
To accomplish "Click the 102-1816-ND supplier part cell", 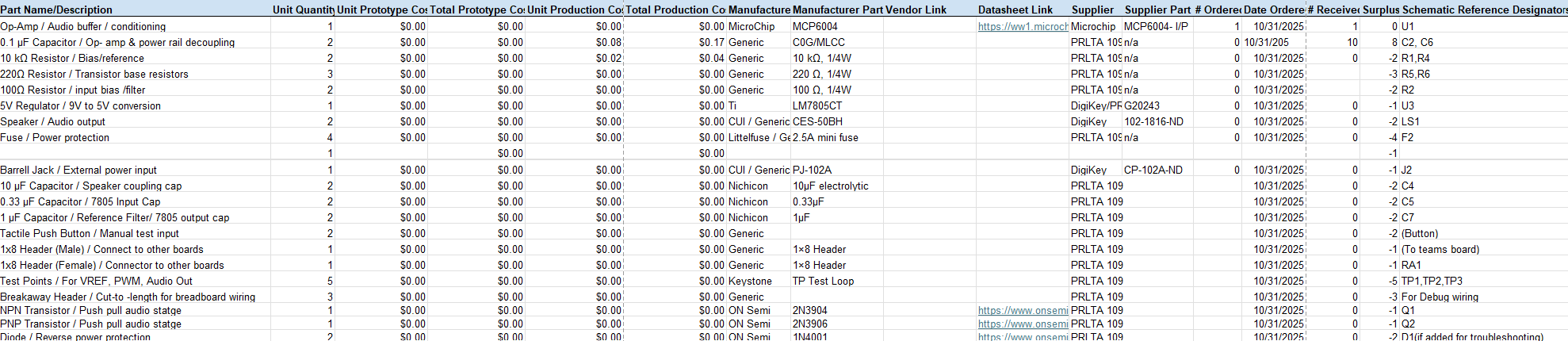I will click(x=1153, y=121).
